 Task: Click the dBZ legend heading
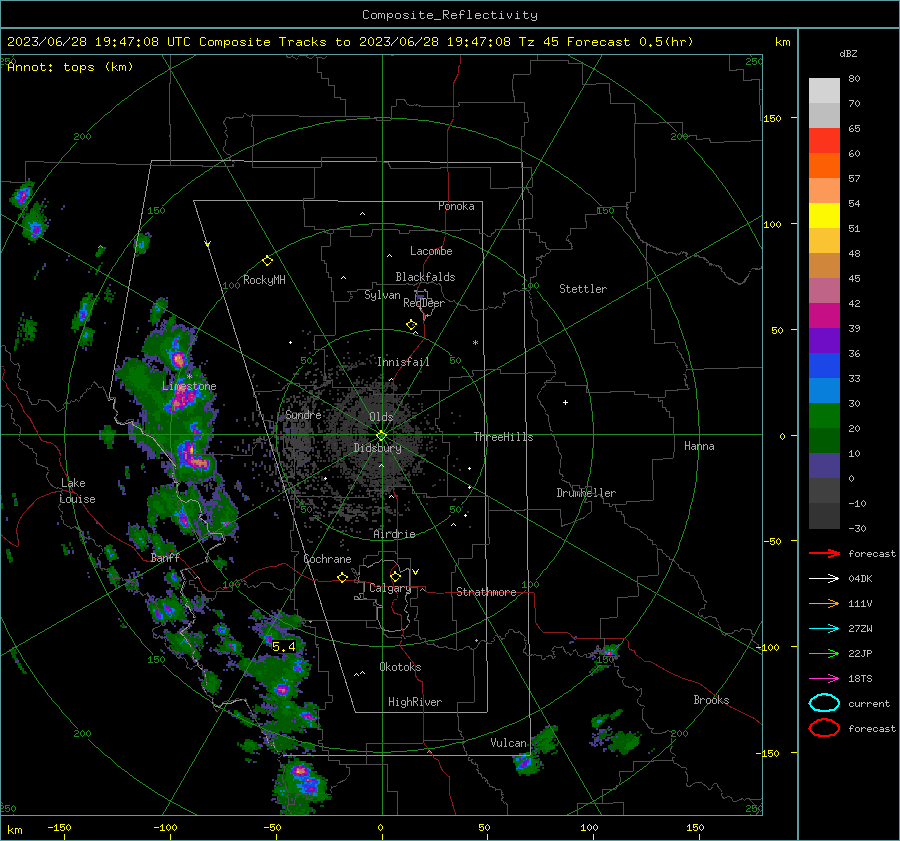(x=848, y=53)
